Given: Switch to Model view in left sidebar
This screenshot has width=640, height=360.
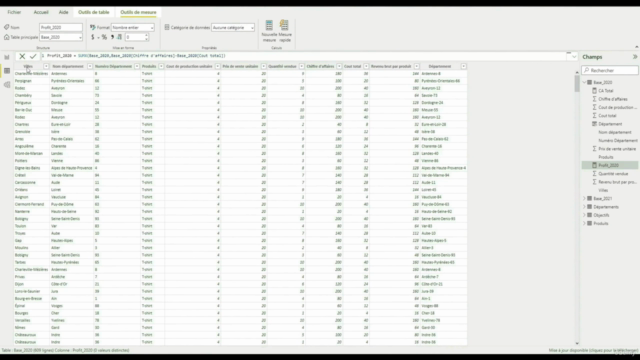Looking at the screenshot, I should (x=7, y=85).
